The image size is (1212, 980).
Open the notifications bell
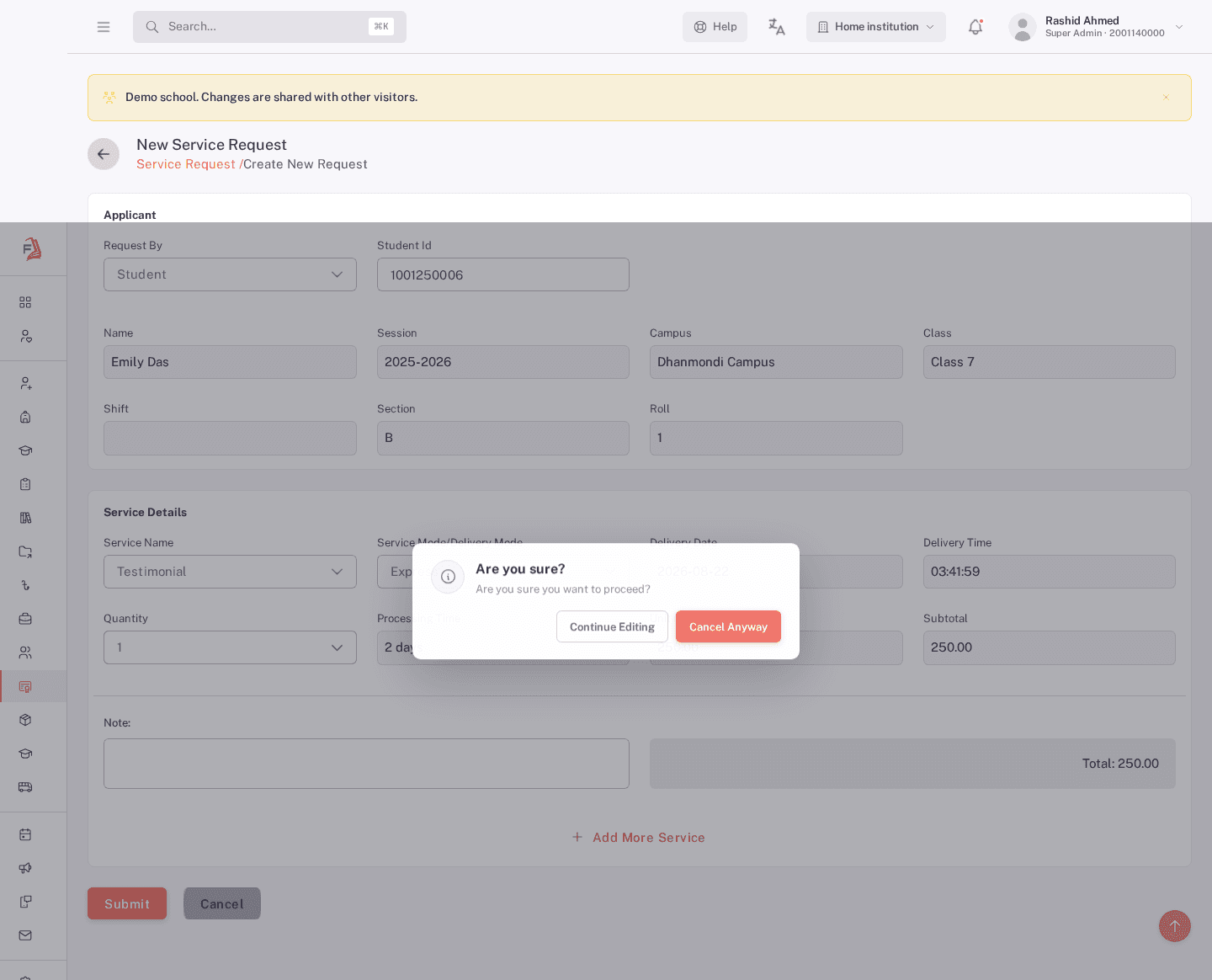point(975,27)
